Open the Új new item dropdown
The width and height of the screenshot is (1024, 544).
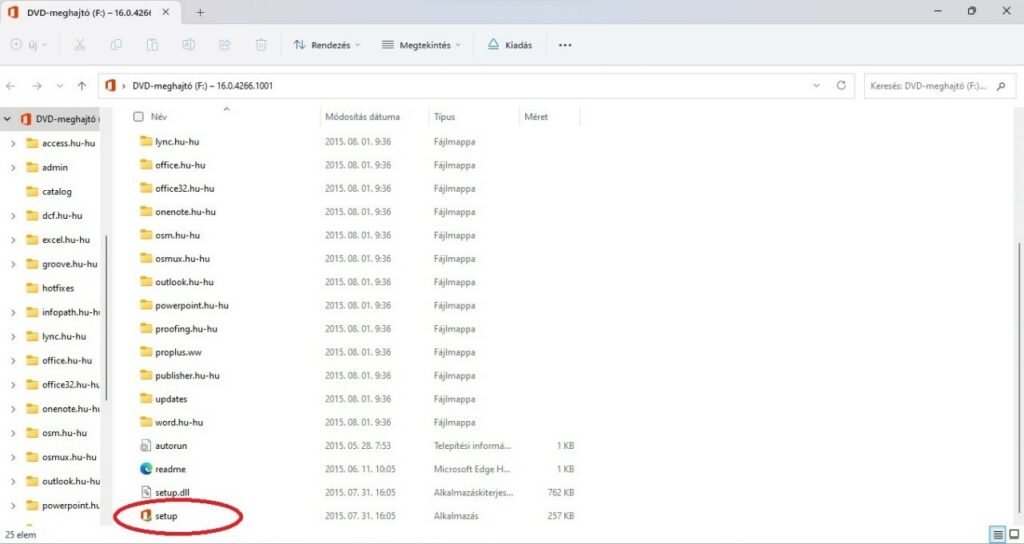[29, 45]
